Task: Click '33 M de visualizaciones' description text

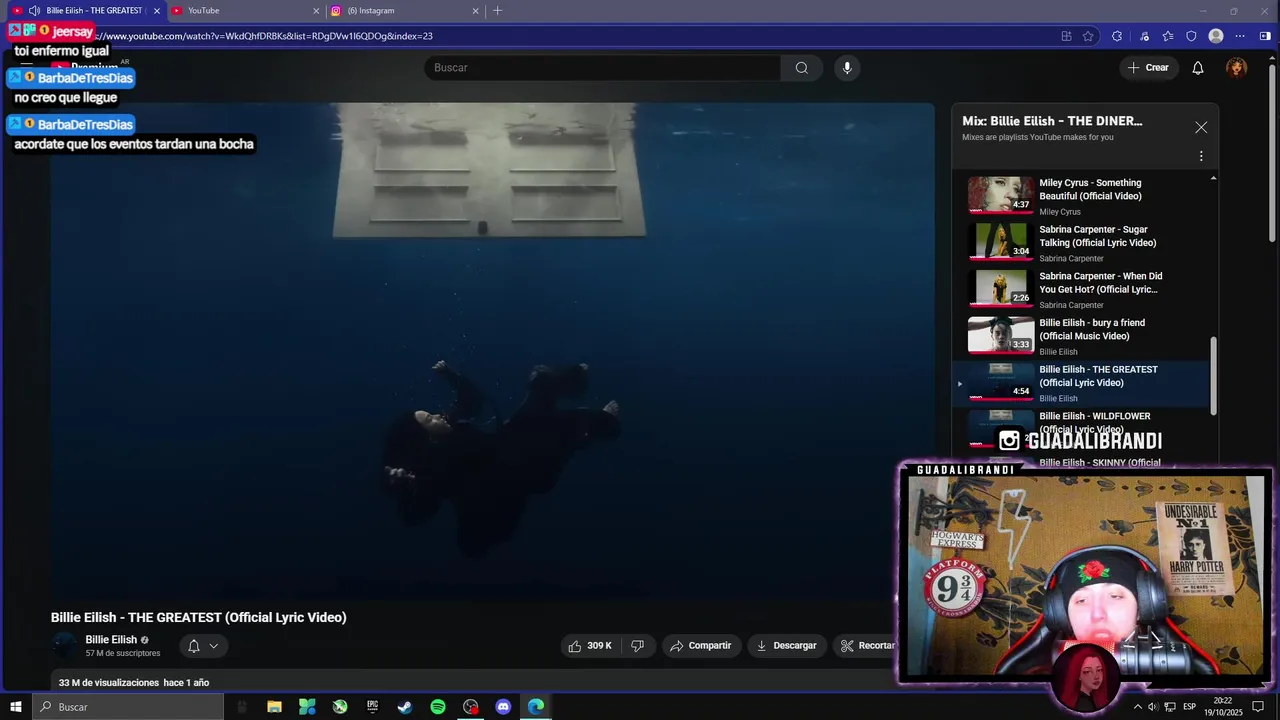Action: pyautogui.click(x=109, y=683)
